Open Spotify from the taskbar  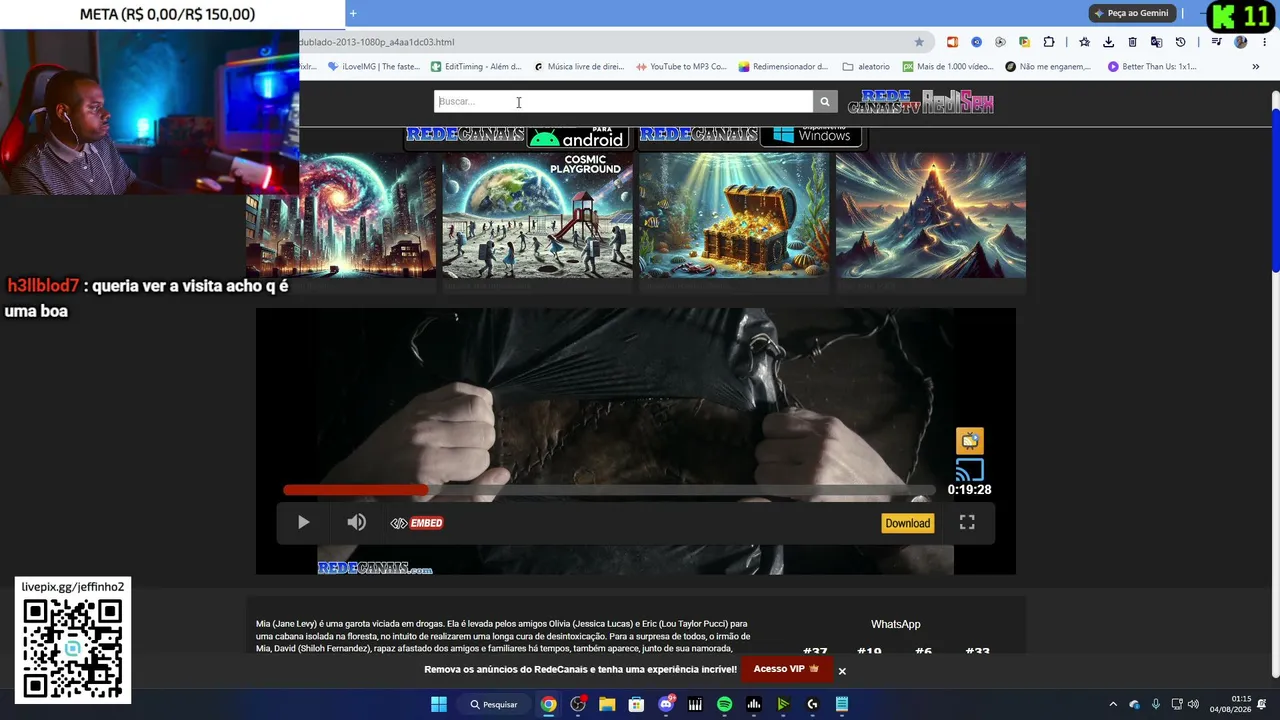click(724, 704)
